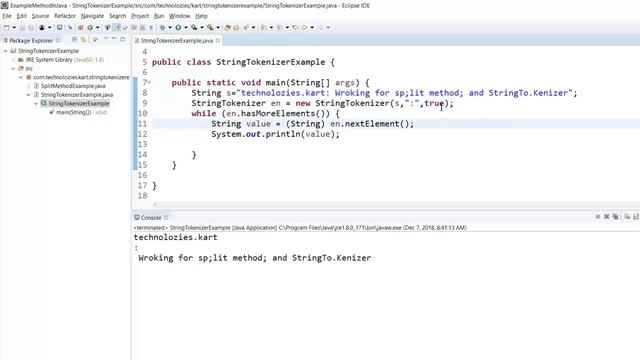Open the Run menu

tap(159, 16)
